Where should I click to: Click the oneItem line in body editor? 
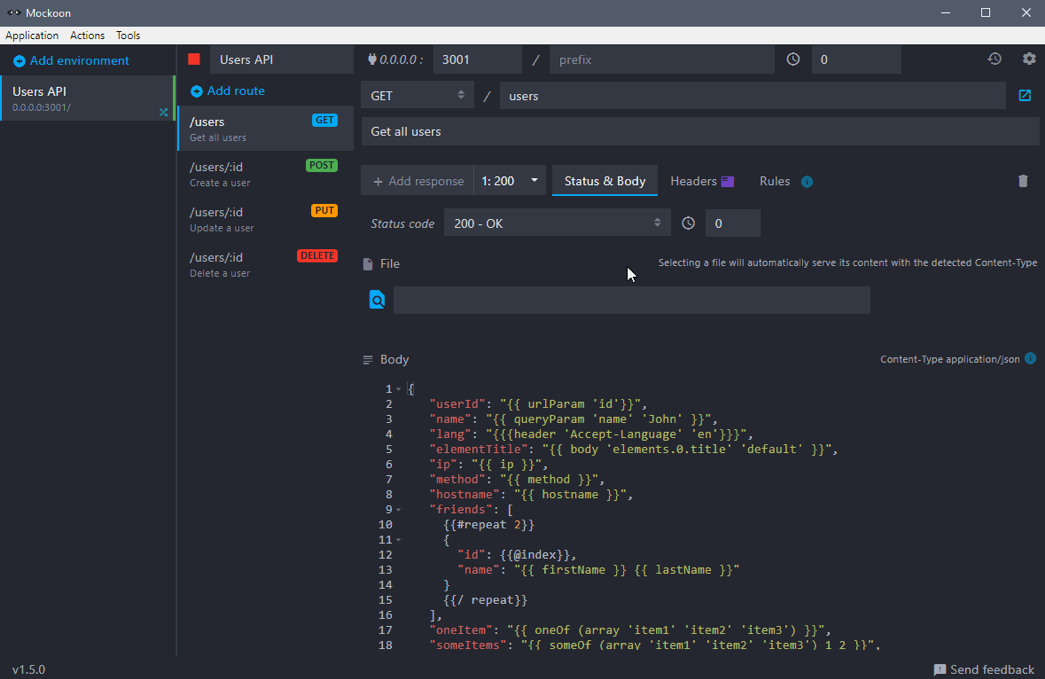click(630, 630)
